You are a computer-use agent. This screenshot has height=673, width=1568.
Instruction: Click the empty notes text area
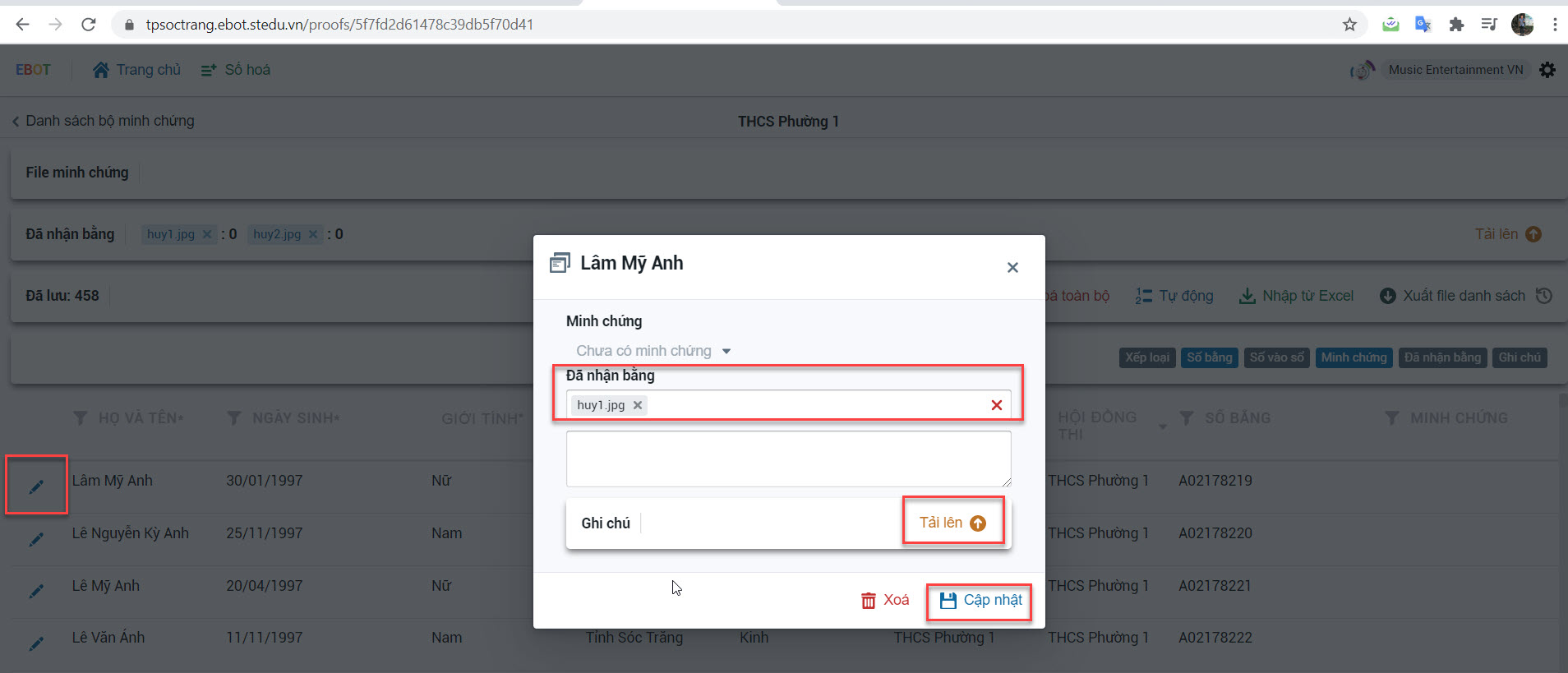[788, 459]
